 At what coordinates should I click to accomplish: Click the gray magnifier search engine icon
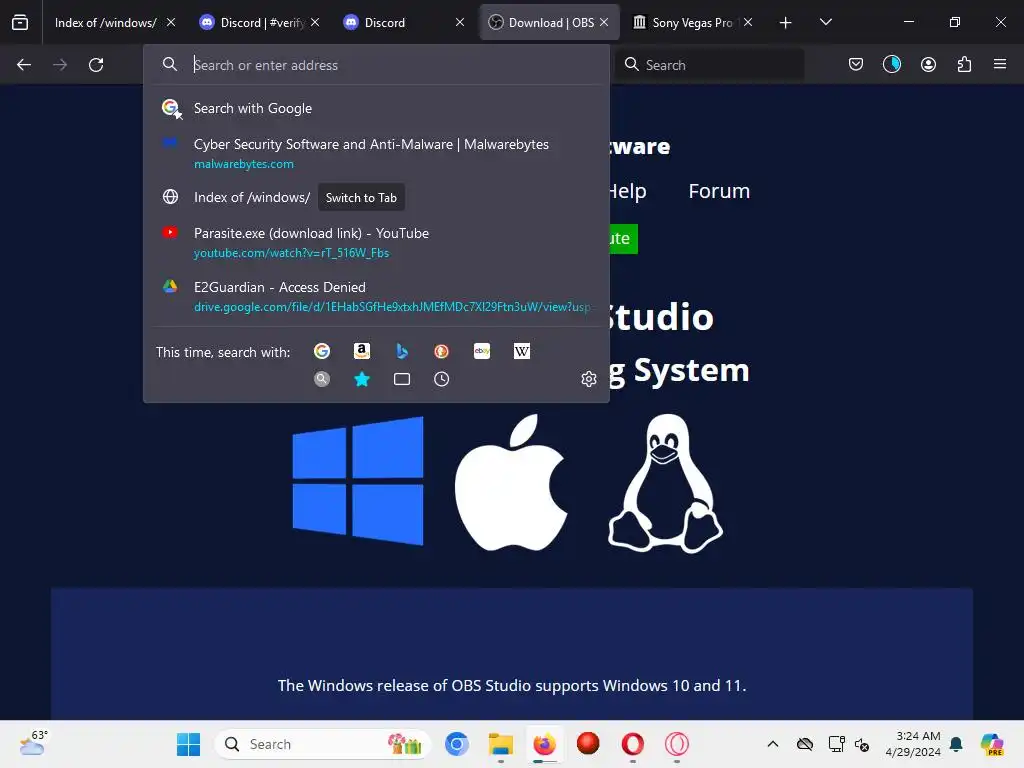(x=322, y=379)
